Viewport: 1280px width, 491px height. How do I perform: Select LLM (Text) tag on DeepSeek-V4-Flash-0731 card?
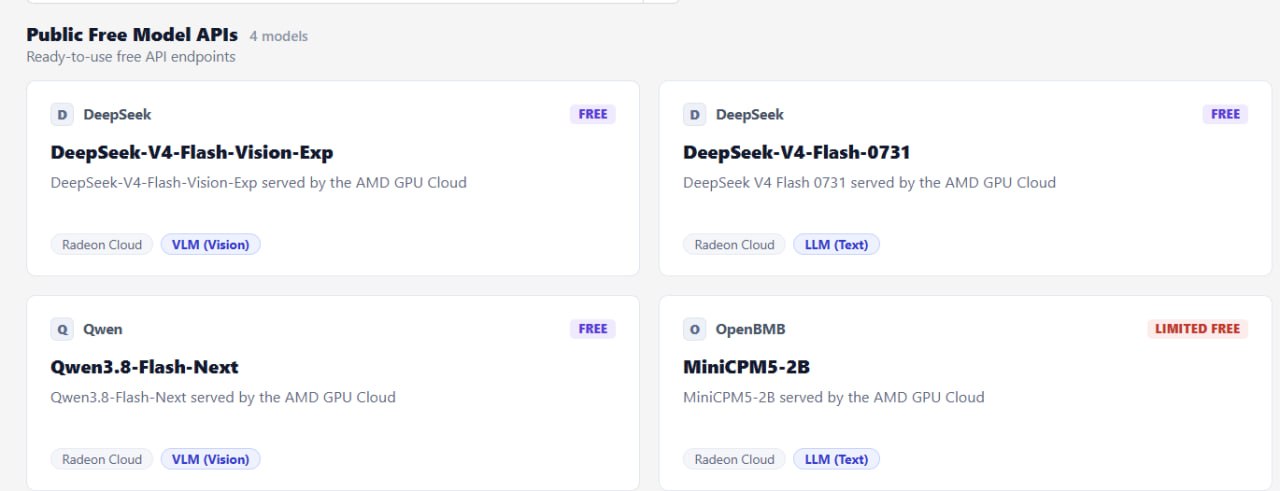coord(837,245)
